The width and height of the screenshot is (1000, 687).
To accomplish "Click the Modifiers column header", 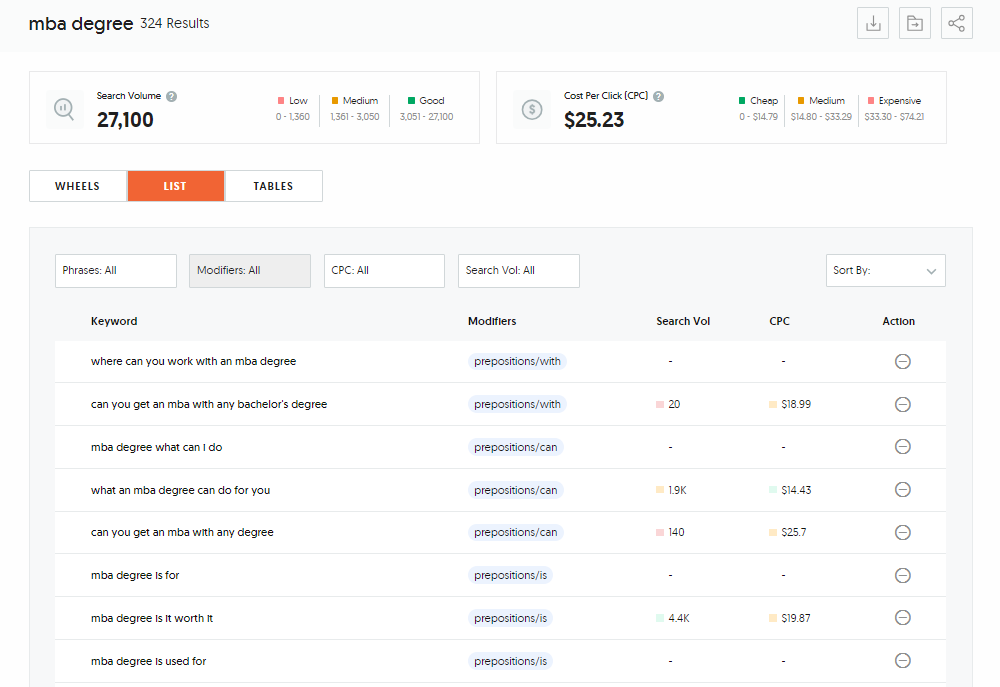I will 492,321.
